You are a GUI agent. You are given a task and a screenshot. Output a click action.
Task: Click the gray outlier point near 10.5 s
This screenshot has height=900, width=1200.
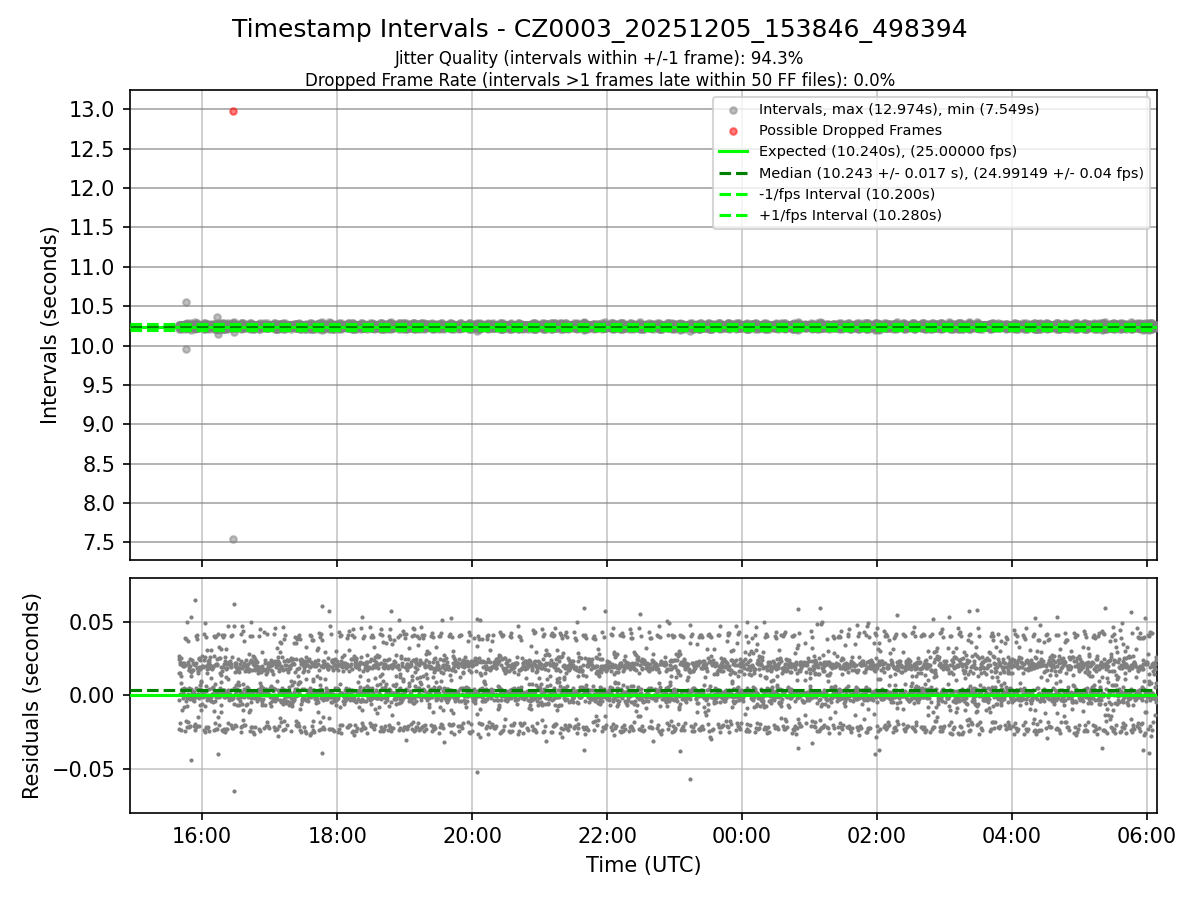point(186,302)
